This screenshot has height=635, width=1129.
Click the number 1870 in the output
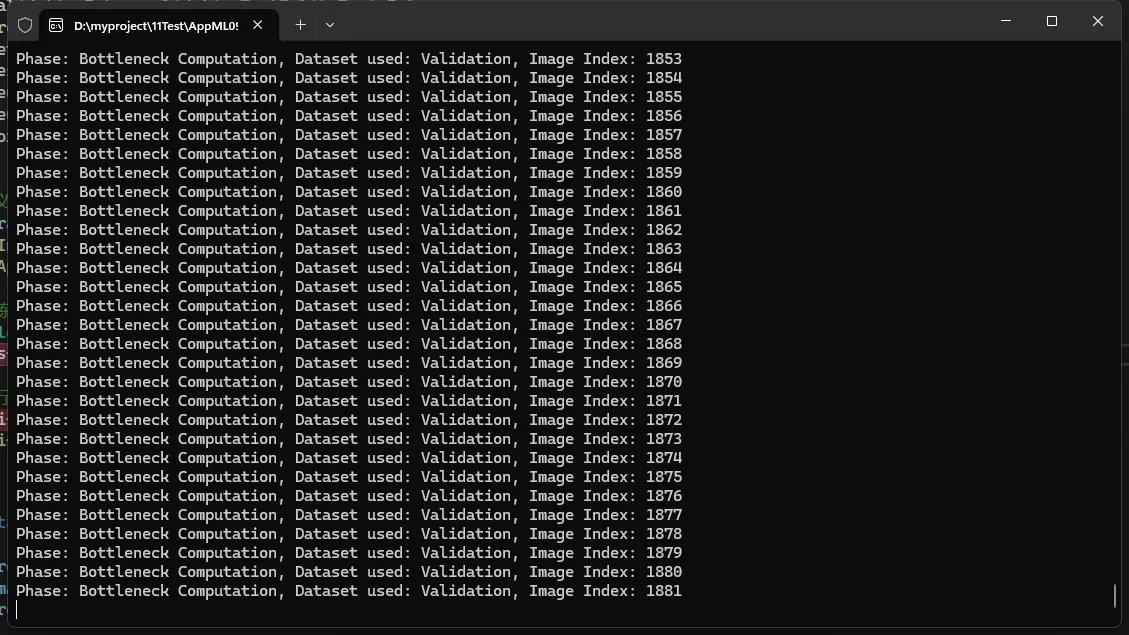pyautogui.click(x=663, y=382)
